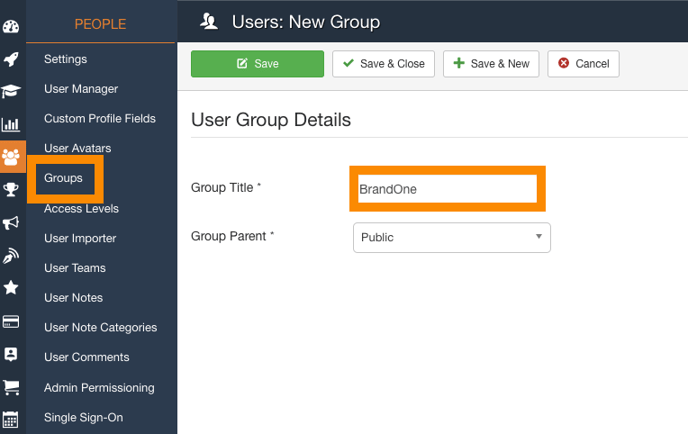Click the green Save button
Screen dimensions: 688x434
(258, 64)
